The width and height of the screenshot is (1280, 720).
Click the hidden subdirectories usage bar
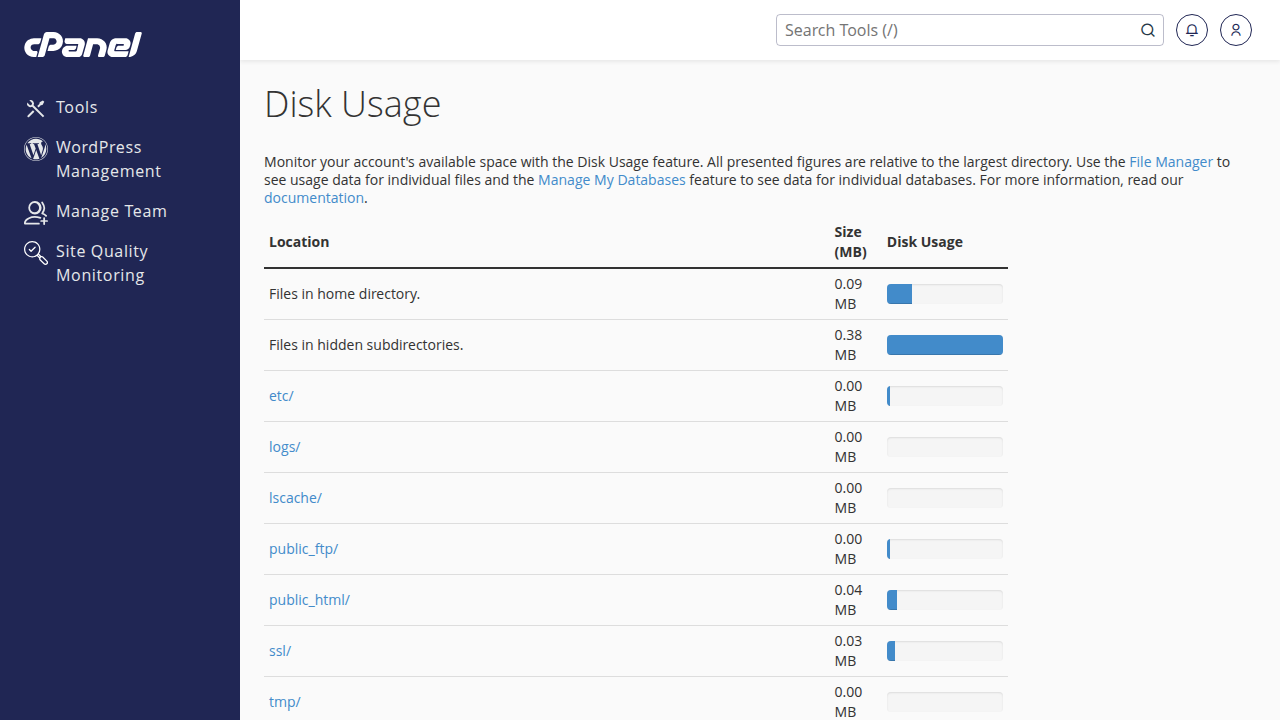tap(945, 345)
